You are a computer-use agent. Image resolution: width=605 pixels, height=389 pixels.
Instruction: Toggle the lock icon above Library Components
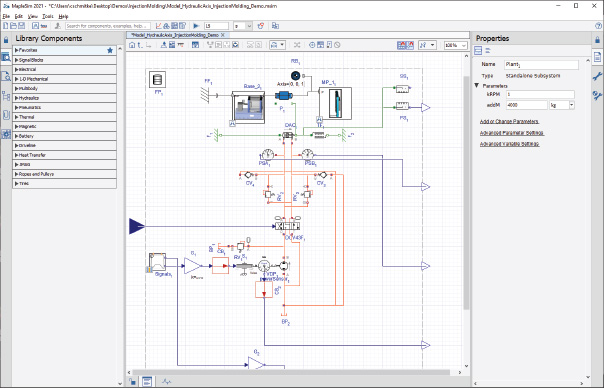point(6,39)
